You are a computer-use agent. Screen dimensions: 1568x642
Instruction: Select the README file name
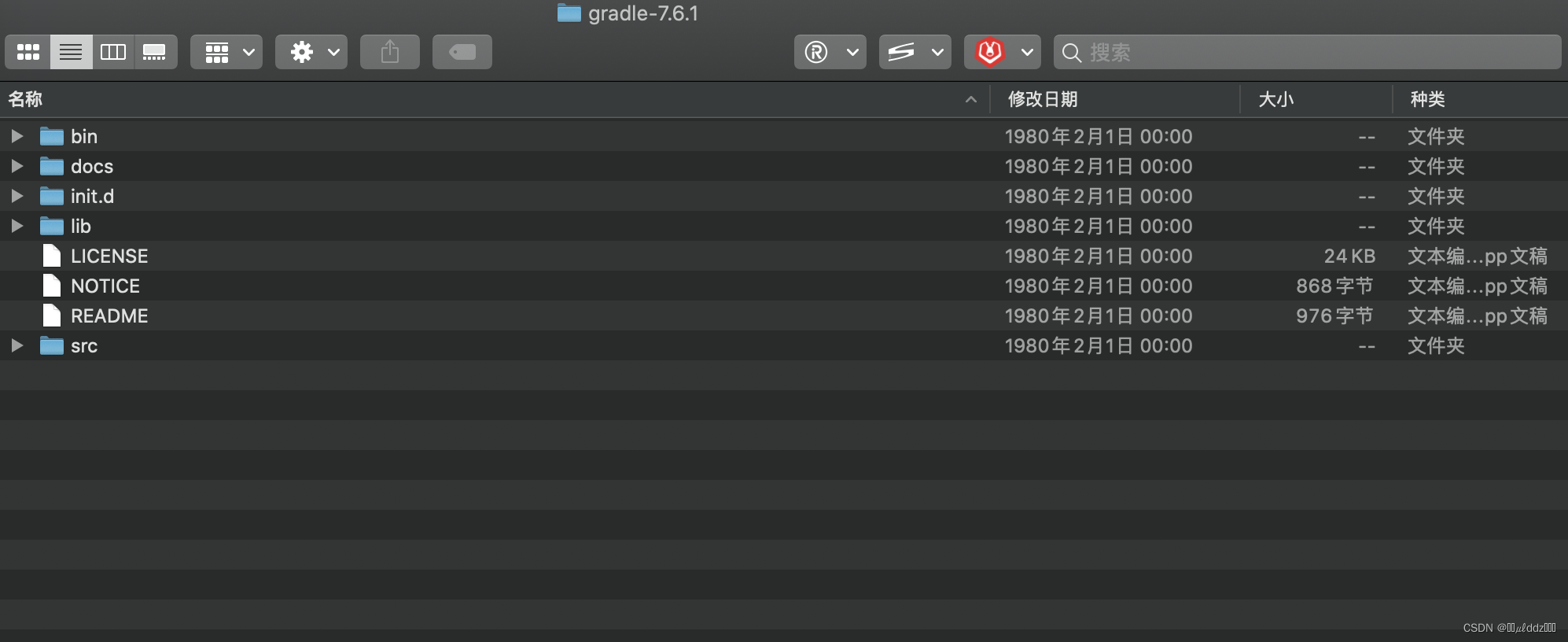click(109, 315)
